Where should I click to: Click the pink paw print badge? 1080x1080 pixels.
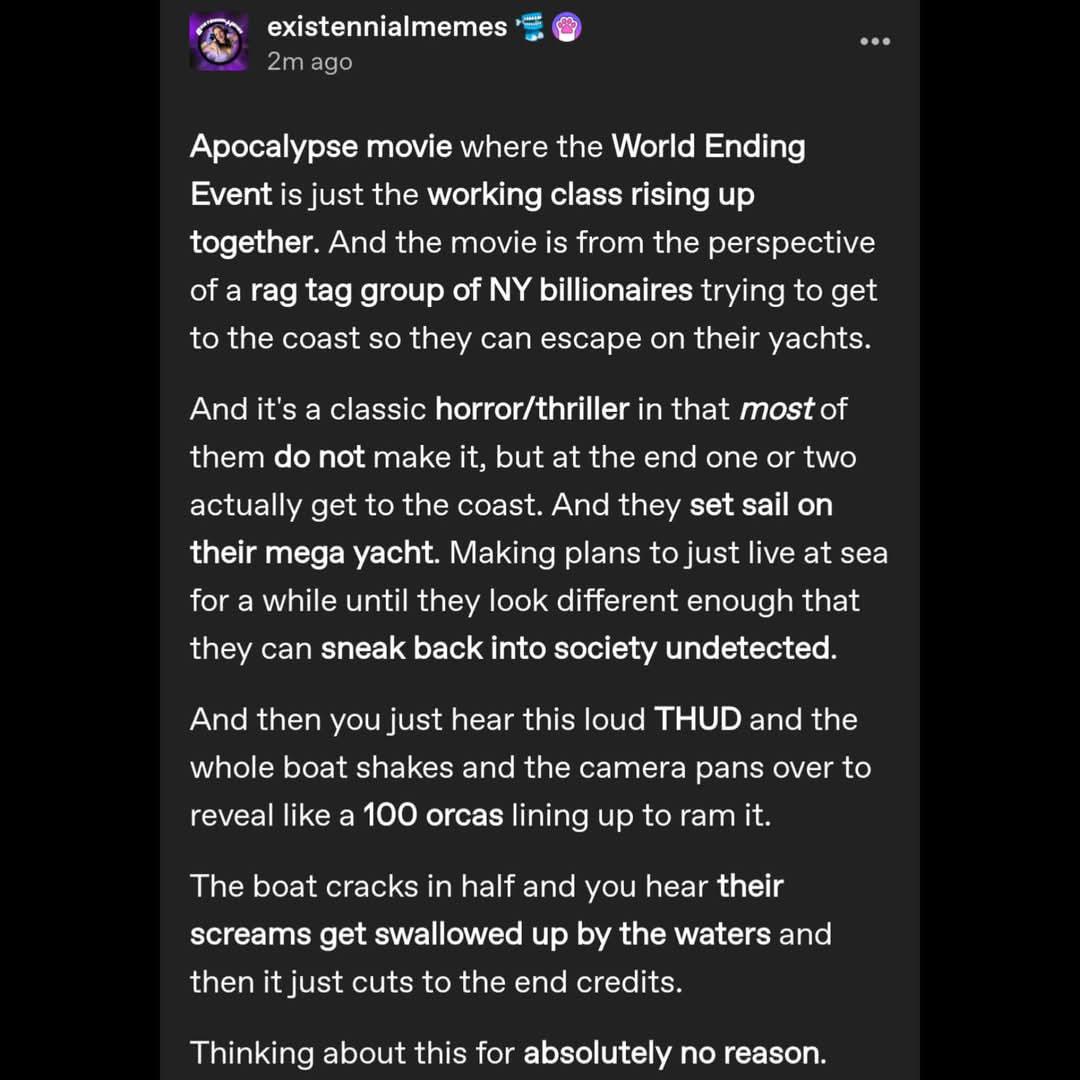[566, 28]
